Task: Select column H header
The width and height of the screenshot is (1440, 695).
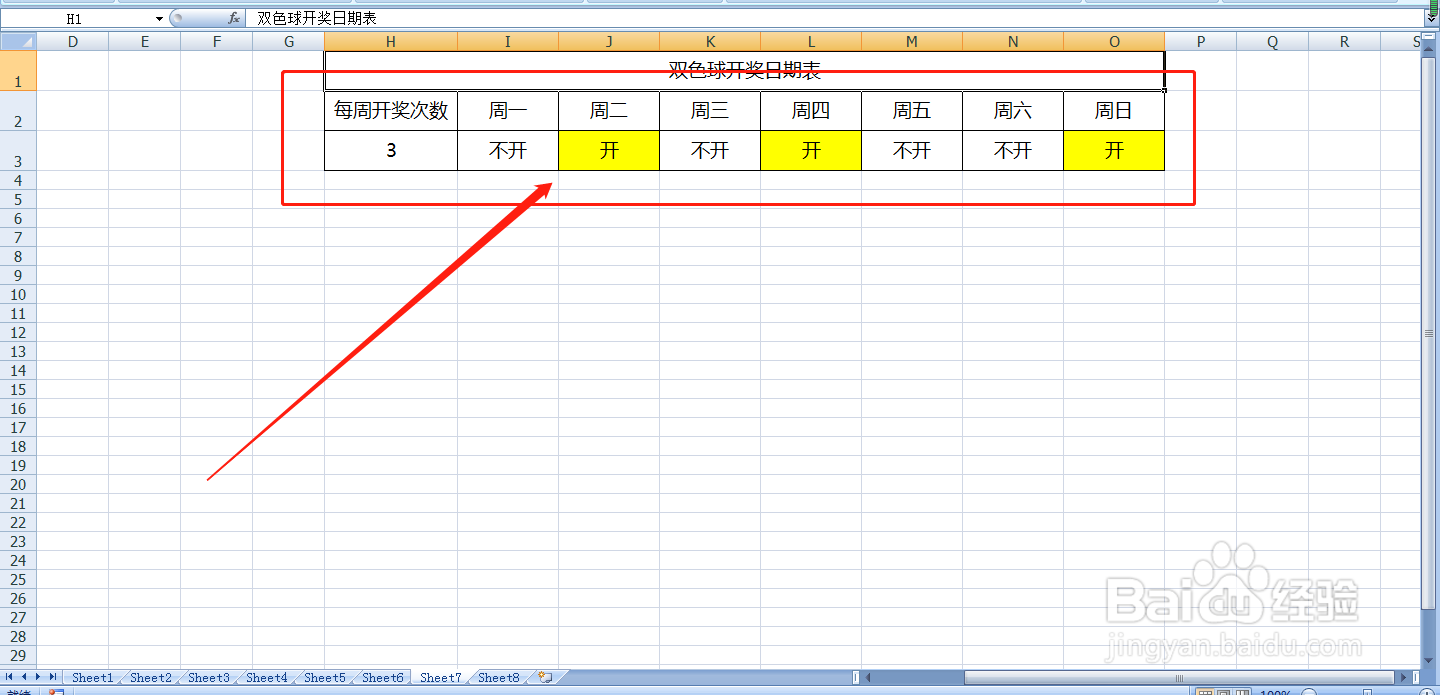Action: (x=391, y=41)
